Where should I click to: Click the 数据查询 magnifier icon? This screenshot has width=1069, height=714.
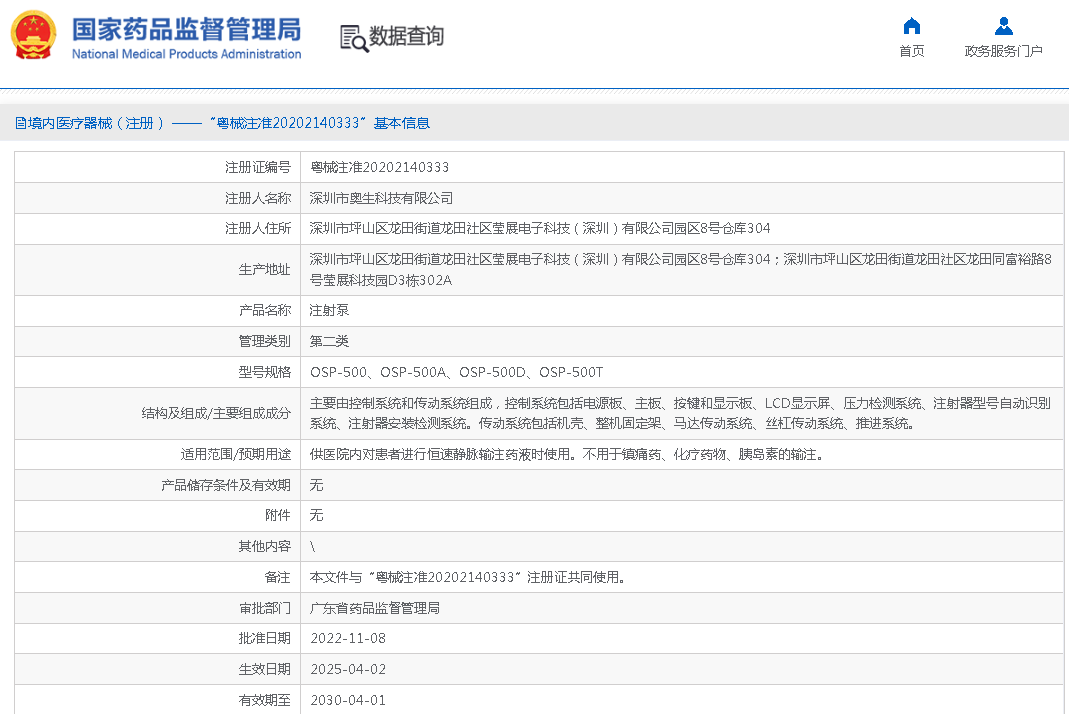click(x=353, y=38)
